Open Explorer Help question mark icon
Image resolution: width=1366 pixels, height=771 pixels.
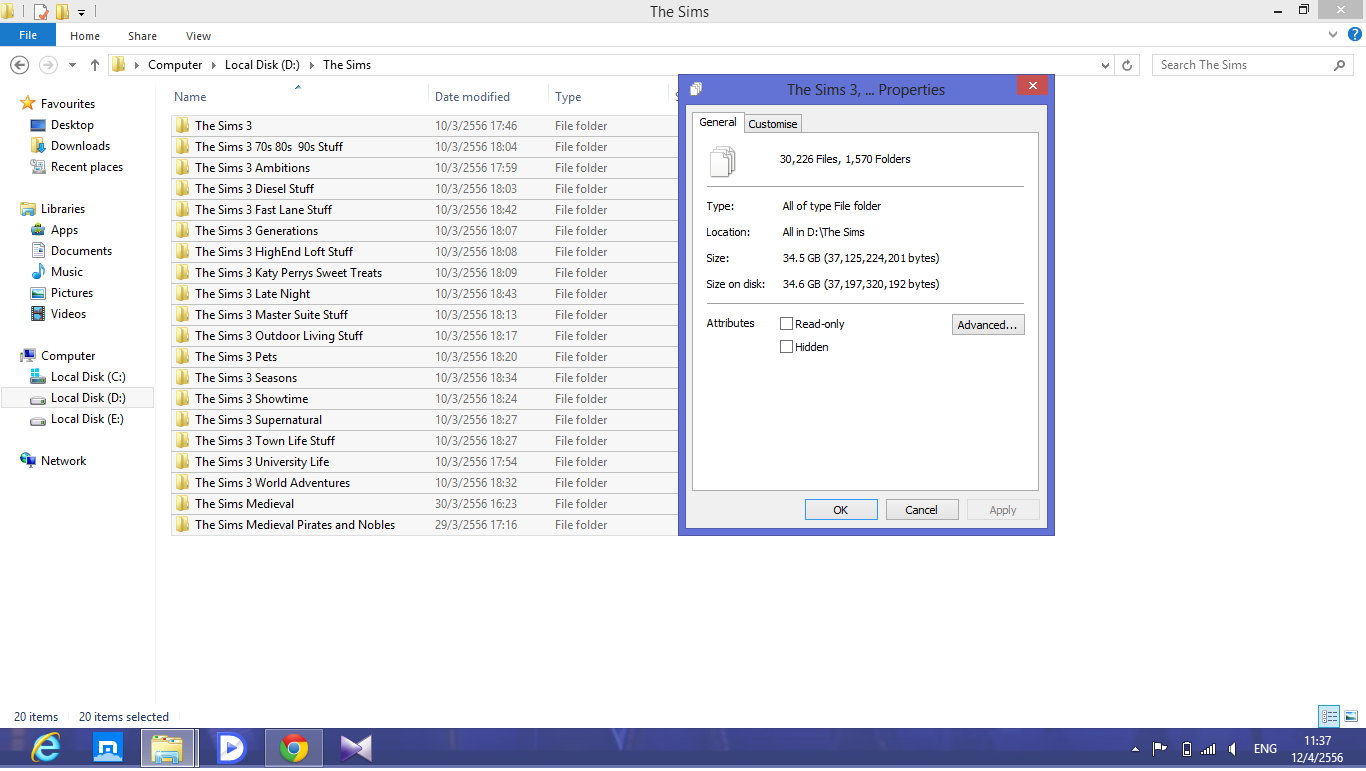pos(1355,35)
